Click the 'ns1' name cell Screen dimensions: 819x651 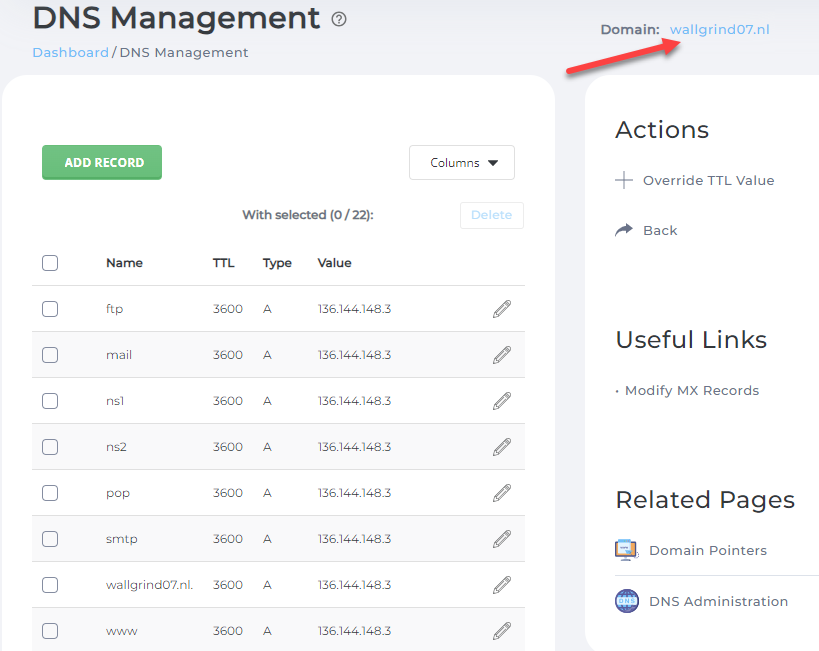click(x=115, y=401)
